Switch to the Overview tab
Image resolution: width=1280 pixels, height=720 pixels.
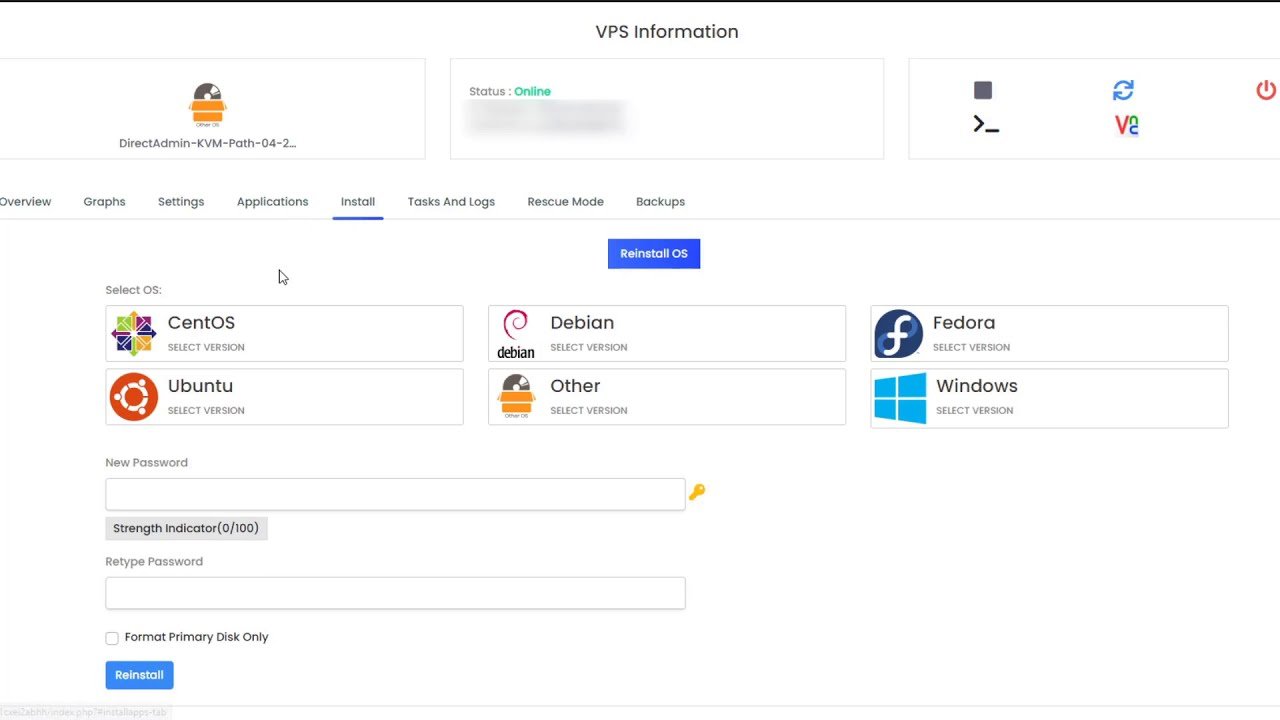pos(25,201)
